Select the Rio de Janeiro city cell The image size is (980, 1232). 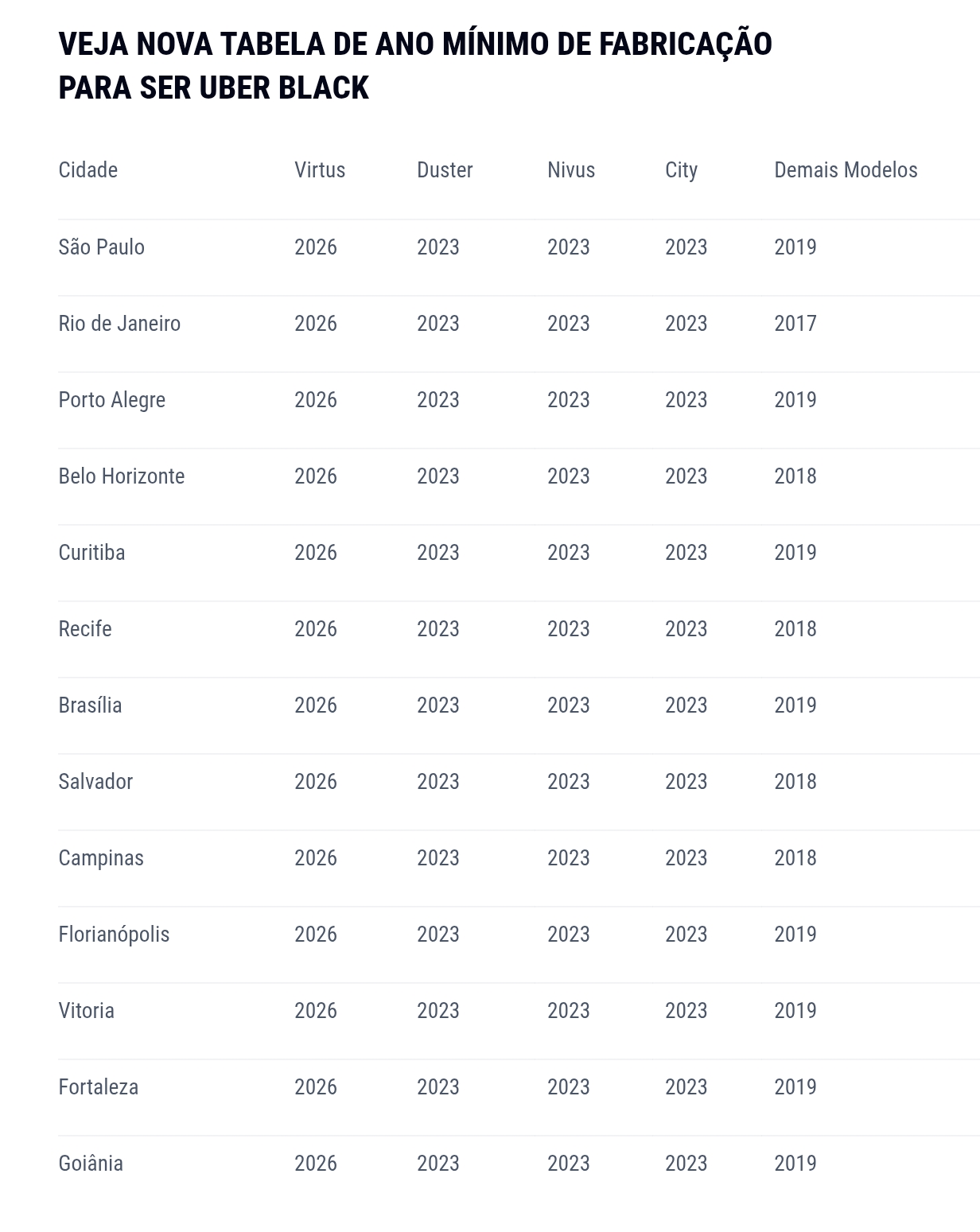pyautogui.click(x=119, y=324)
